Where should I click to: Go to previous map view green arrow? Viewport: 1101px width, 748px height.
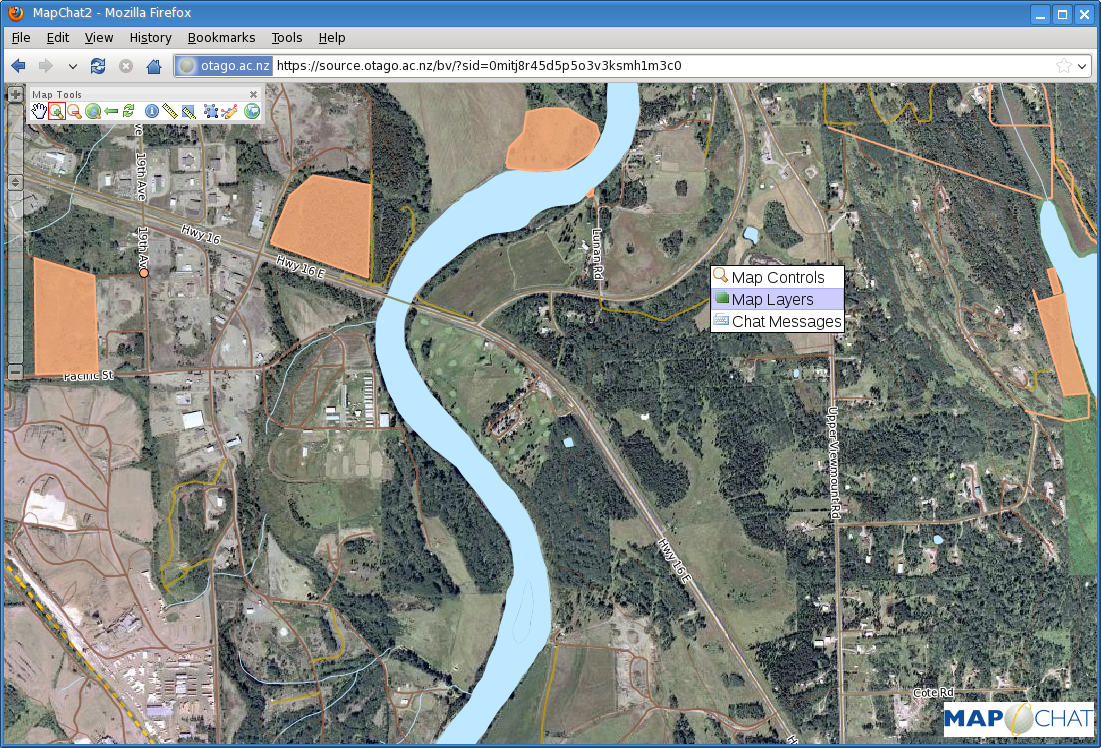click(111, 111)
